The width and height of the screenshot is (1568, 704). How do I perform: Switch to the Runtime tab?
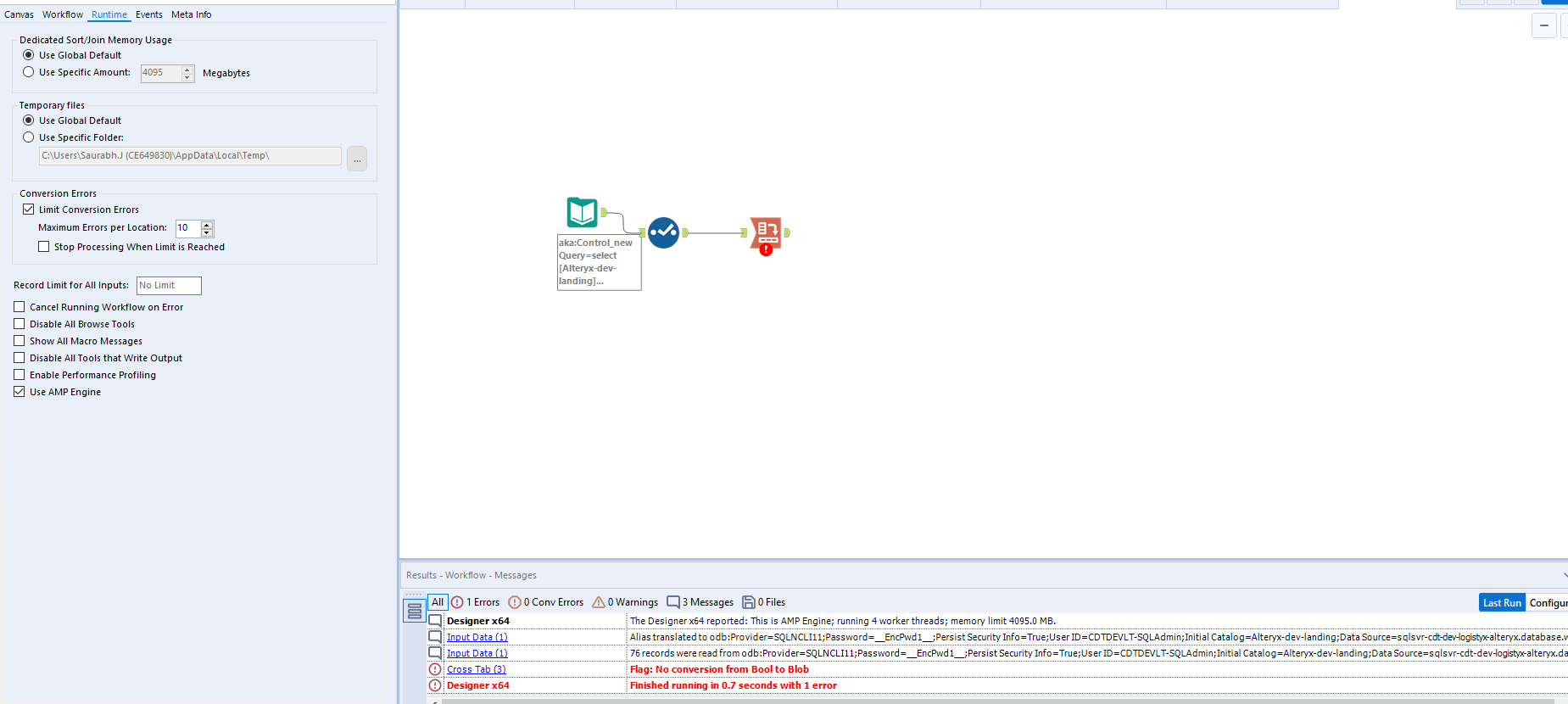click(109, 14)
